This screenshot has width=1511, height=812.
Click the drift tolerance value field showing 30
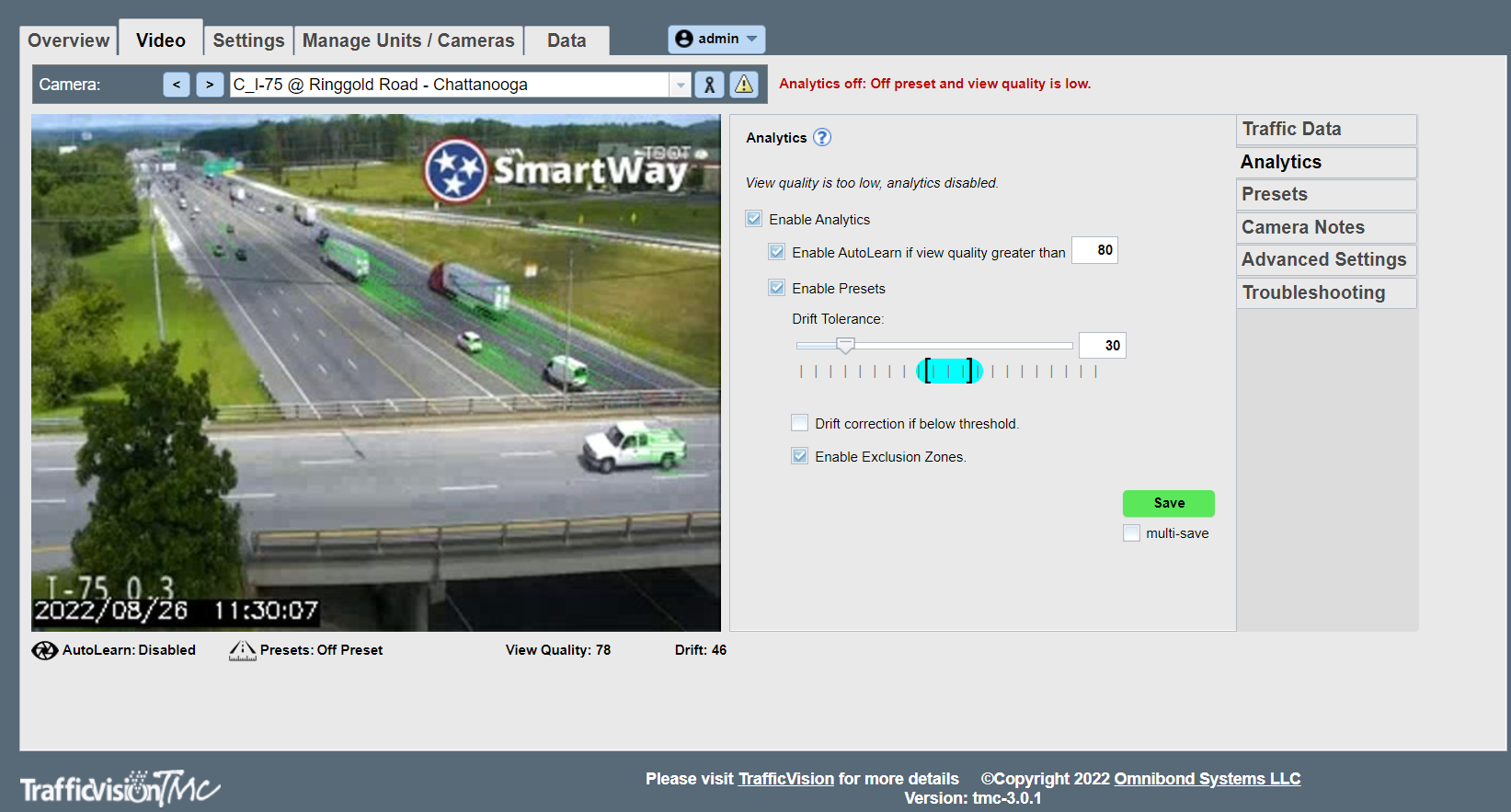(1102, 346)
